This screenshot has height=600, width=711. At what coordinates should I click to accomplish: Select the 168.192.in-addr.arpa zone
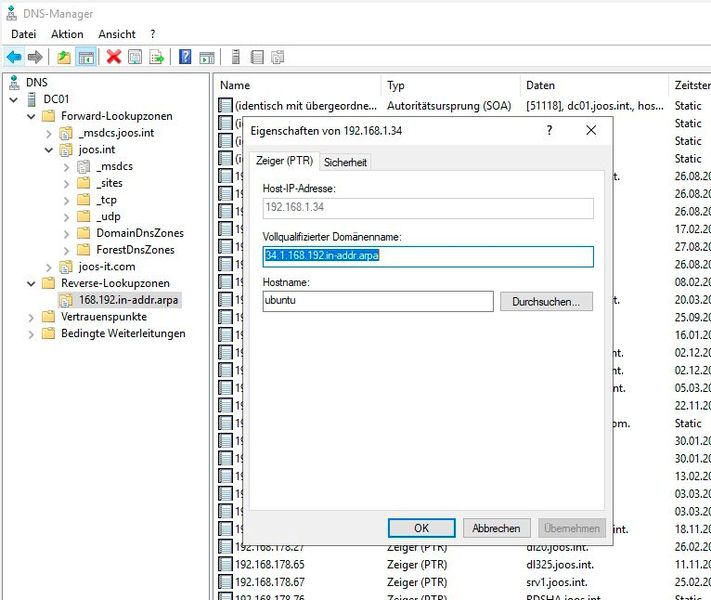tap(128, 300)
